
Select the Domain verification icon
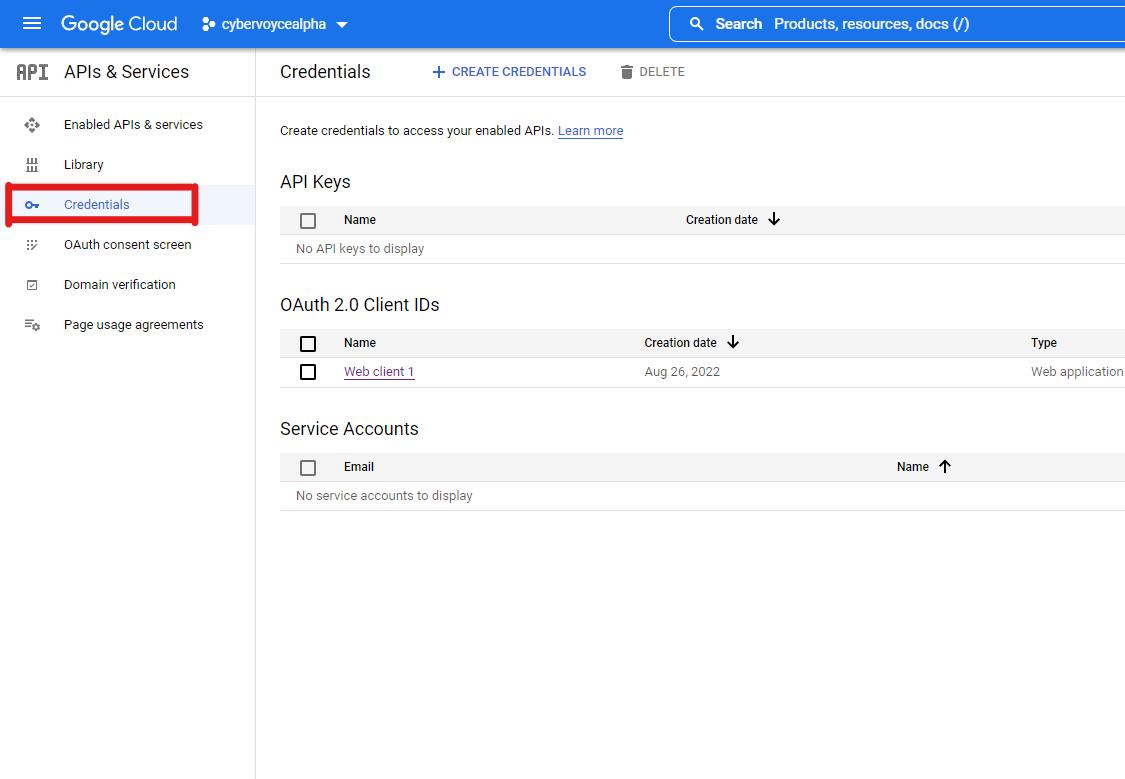[x=31, y=284]
